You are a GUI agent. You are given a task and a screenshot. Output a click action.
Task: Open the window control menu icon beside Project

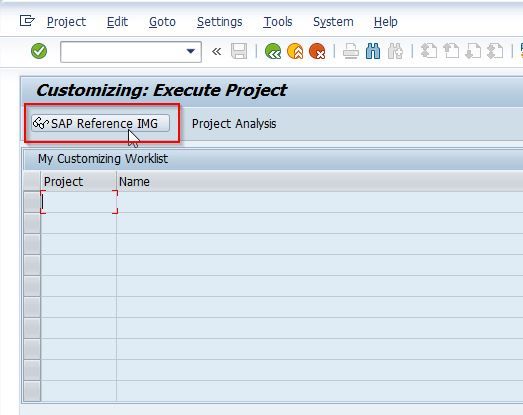click(27, 21)
